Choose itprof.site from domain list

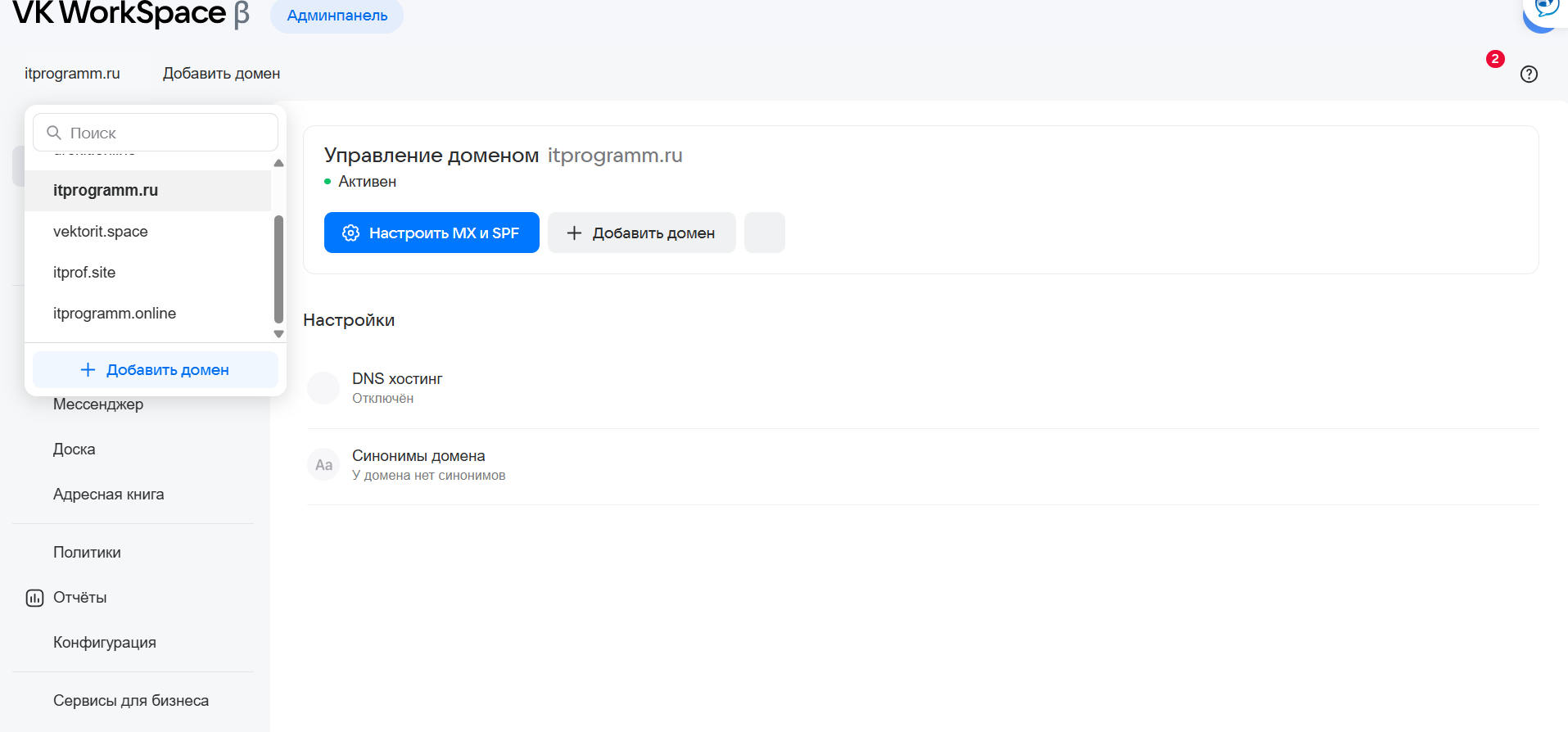(148, 273)
